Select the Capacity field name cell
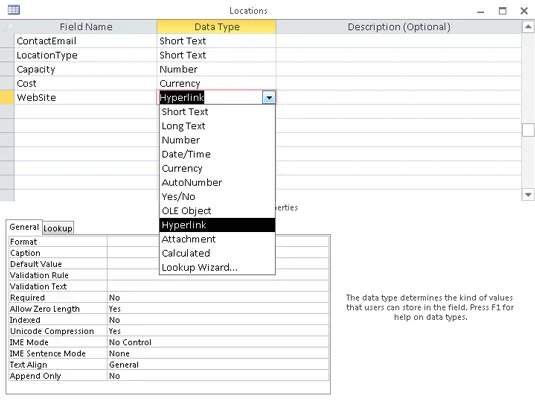Screen dimensions: 535x400 click(x=86, y=69)
